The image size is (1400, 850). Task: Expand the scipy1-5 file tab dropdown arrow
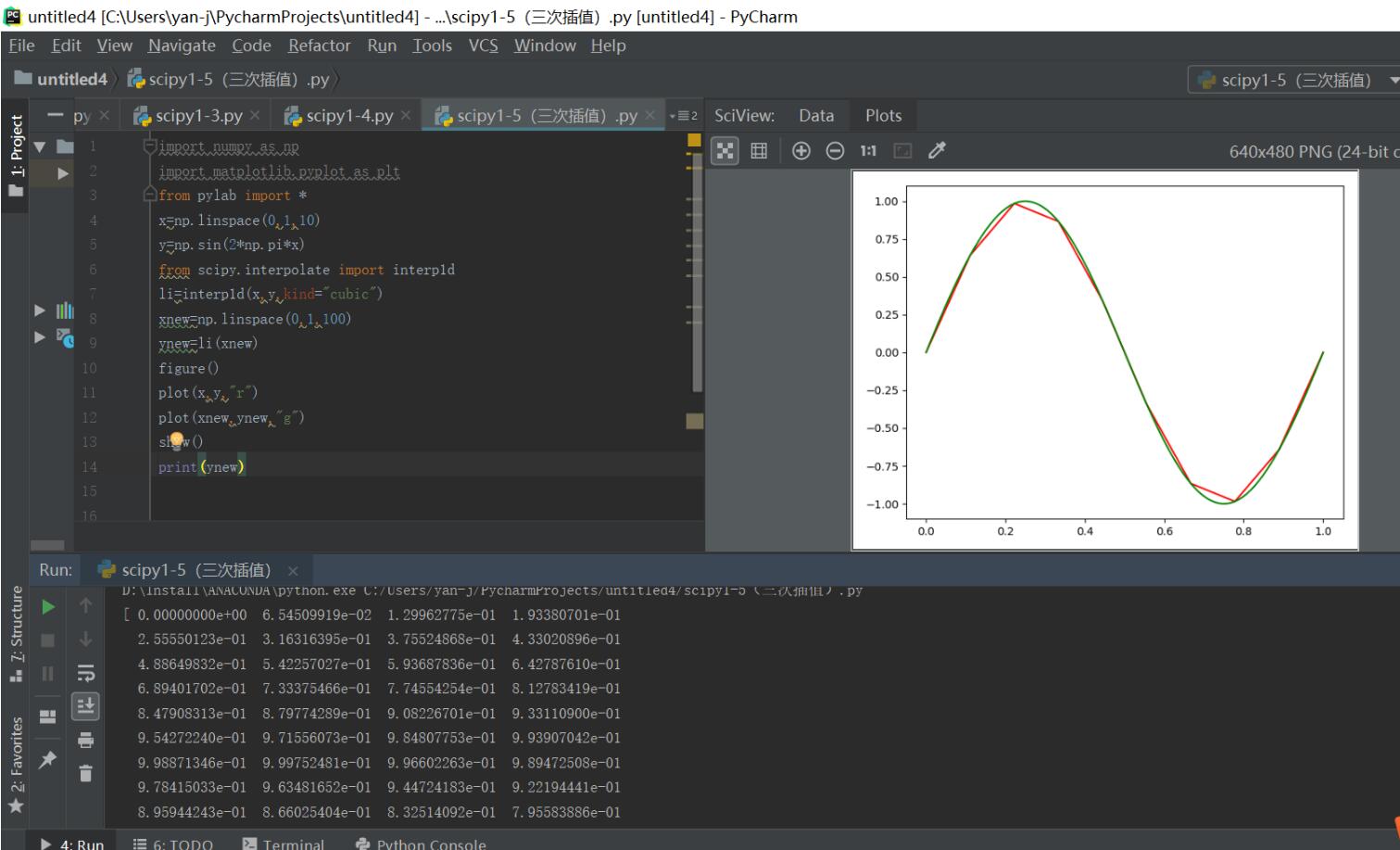click(669, 116)
